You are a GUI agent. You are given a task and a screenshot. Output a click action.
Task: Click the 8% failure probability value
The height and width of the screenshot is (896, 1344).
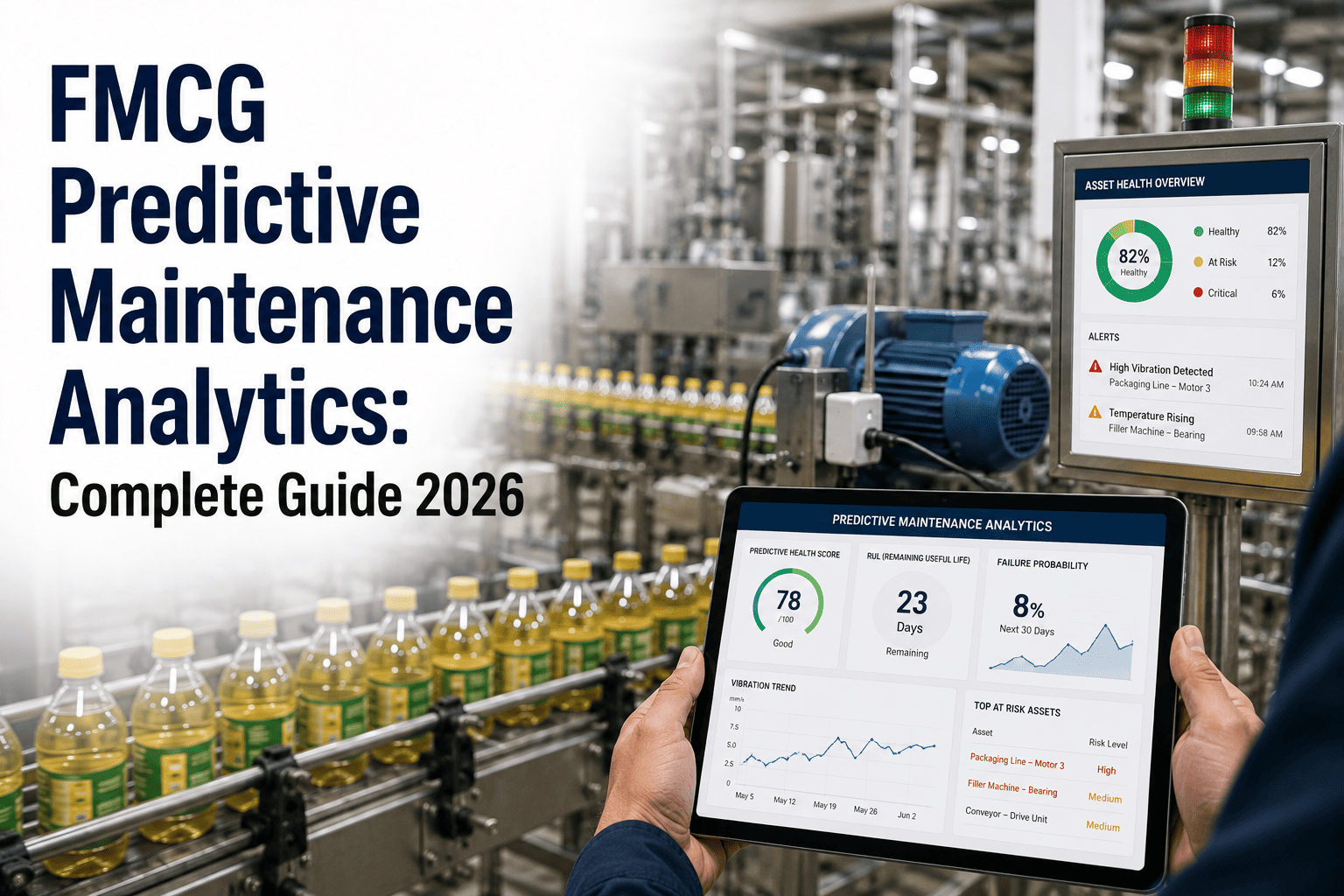click(x=1028, y=605)
